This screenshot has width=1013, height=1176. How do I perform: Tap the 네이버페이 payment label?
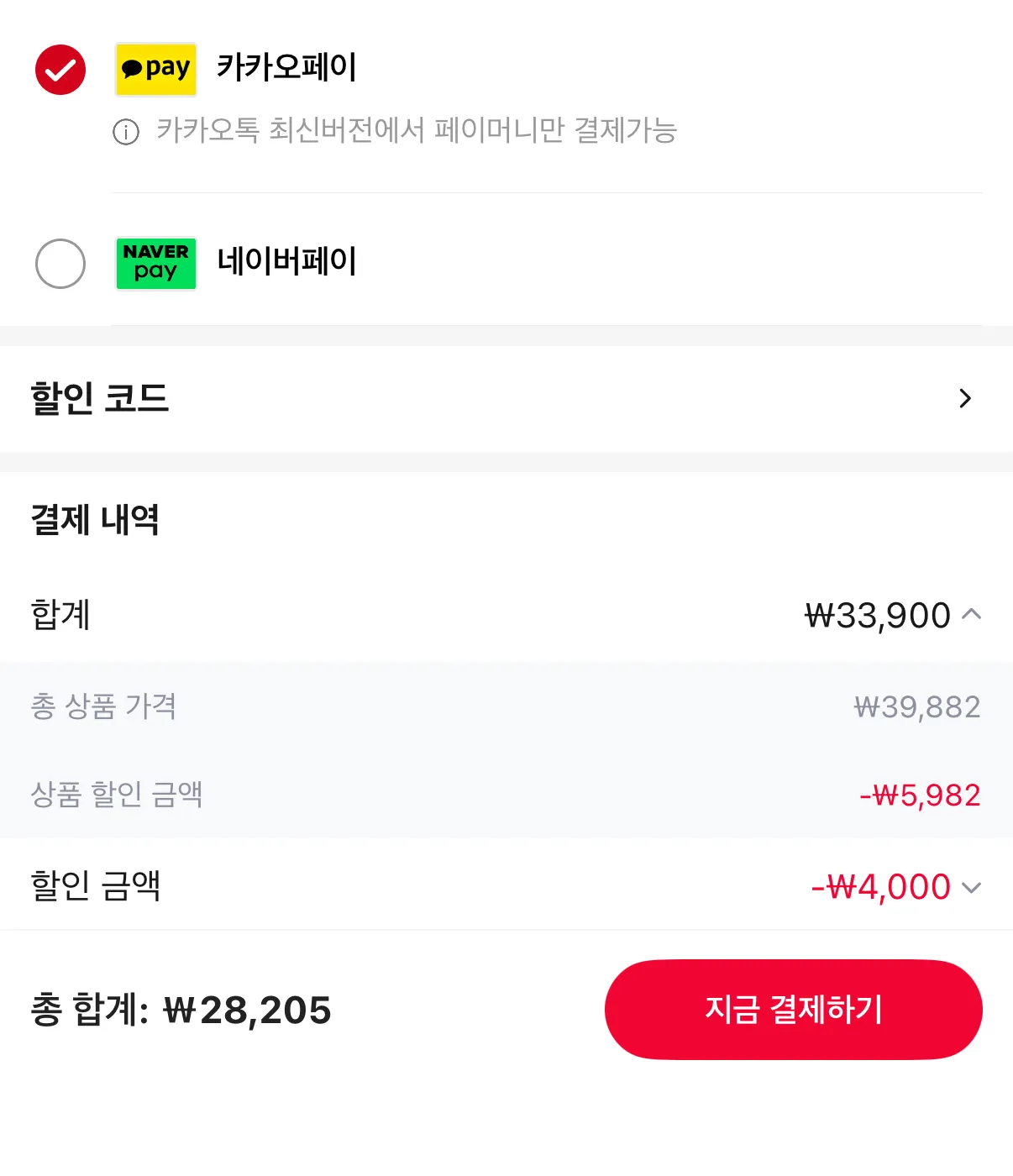pos(286,261)
